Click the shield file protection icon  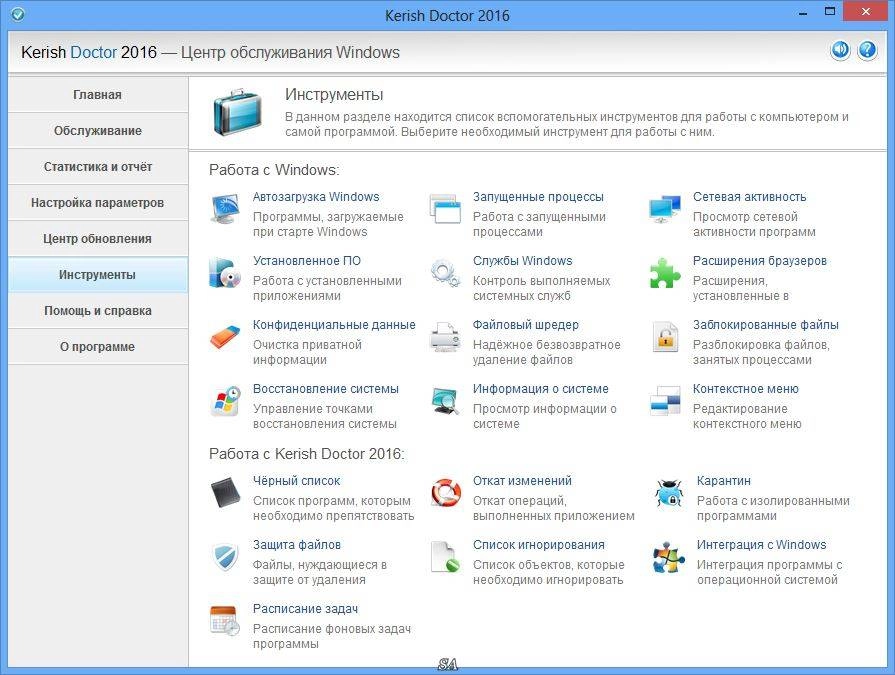pyautogui.click(x=225, y=557)
